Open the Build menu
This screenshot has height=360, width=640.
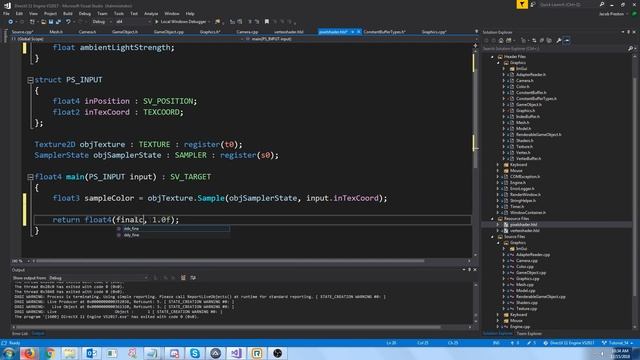point(67,13)
